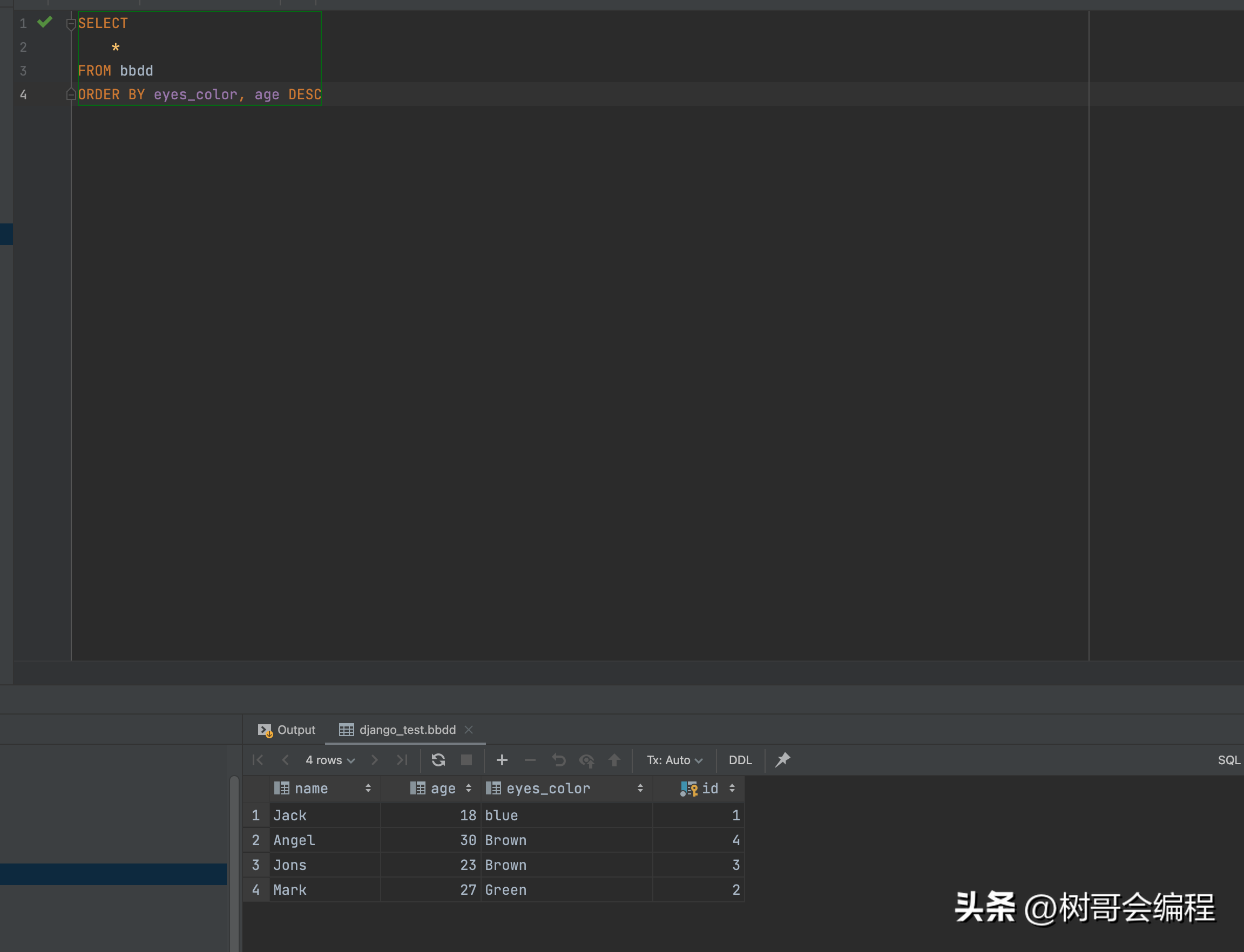Click the id primary key icon
1244x952 pixels.
pyautogui.click(x=689, y=789)
